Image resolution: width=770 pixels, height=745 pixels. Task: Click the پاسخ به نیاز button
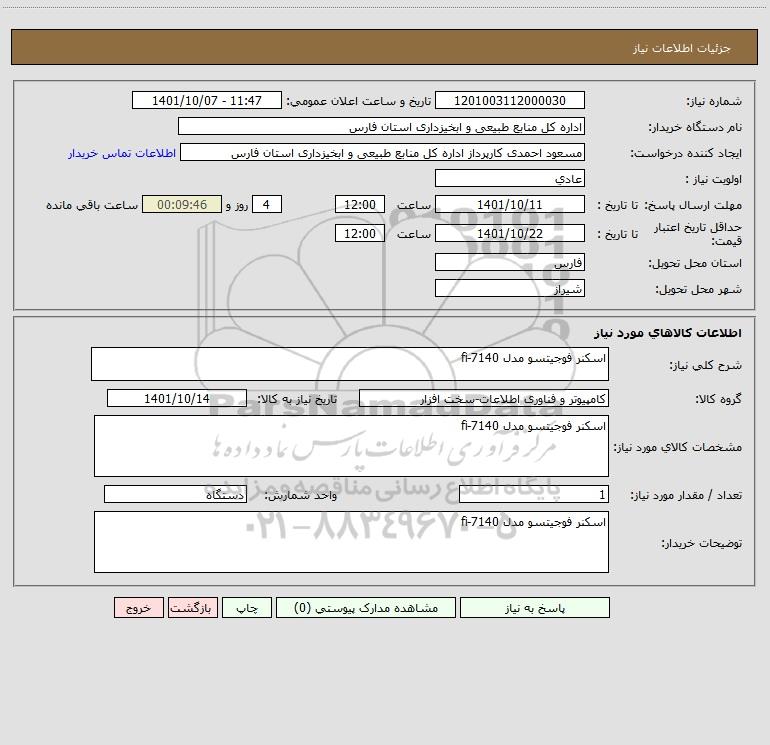click(x=535, y=608)
